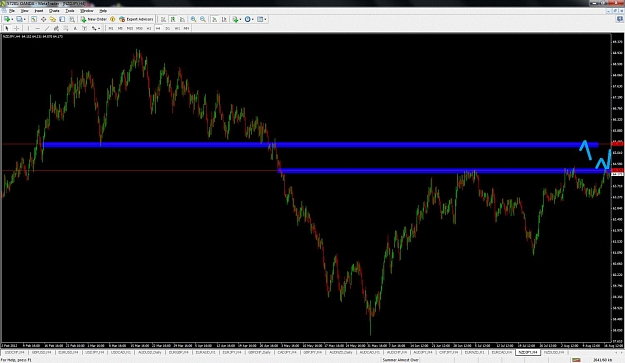Expand the Arrows tool dropdown

pyautogui.click(x=99, y=28)
